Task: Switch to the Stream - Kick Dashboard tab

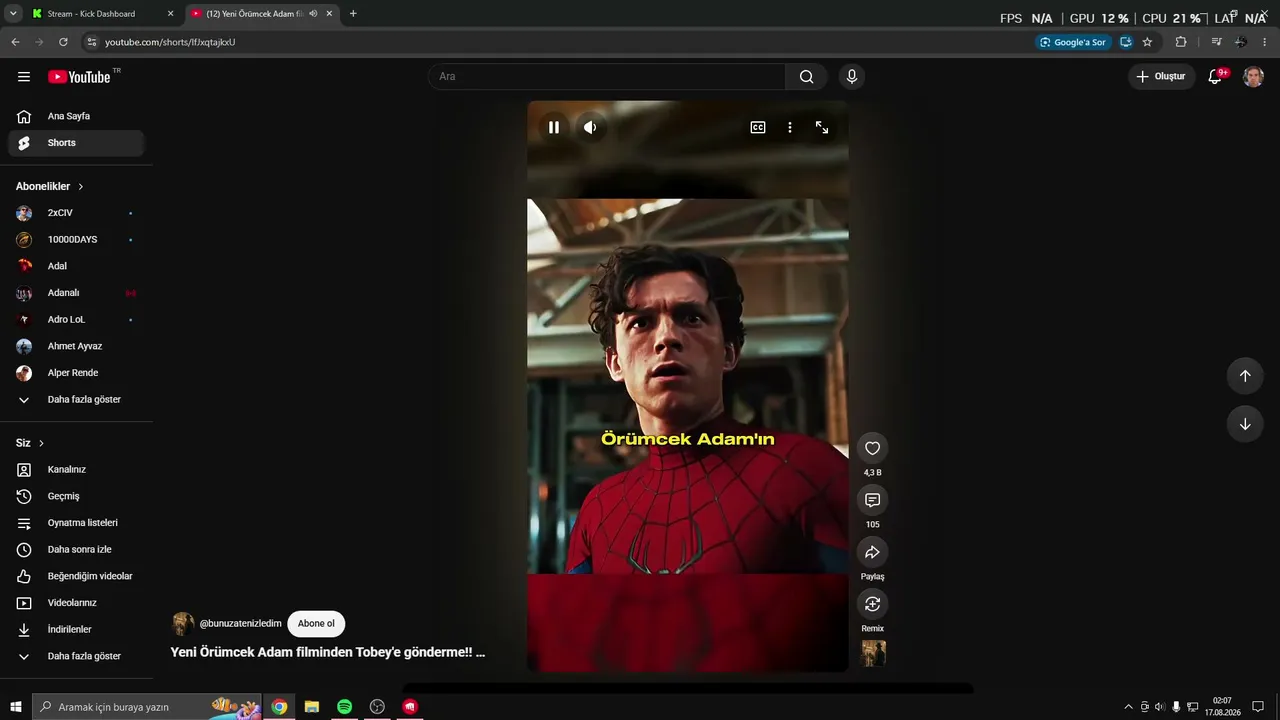Action: (103, 14)
